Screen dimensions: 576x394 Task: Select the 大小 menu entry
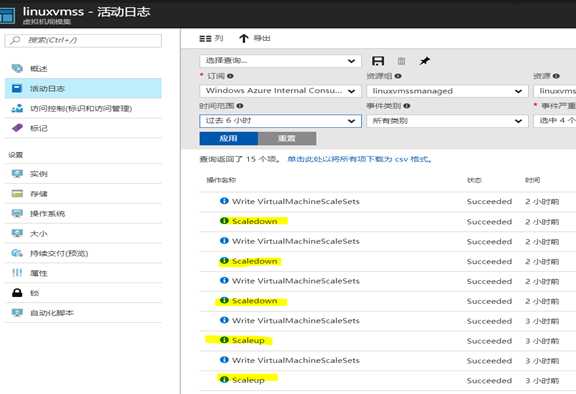[x=83, y=233]
